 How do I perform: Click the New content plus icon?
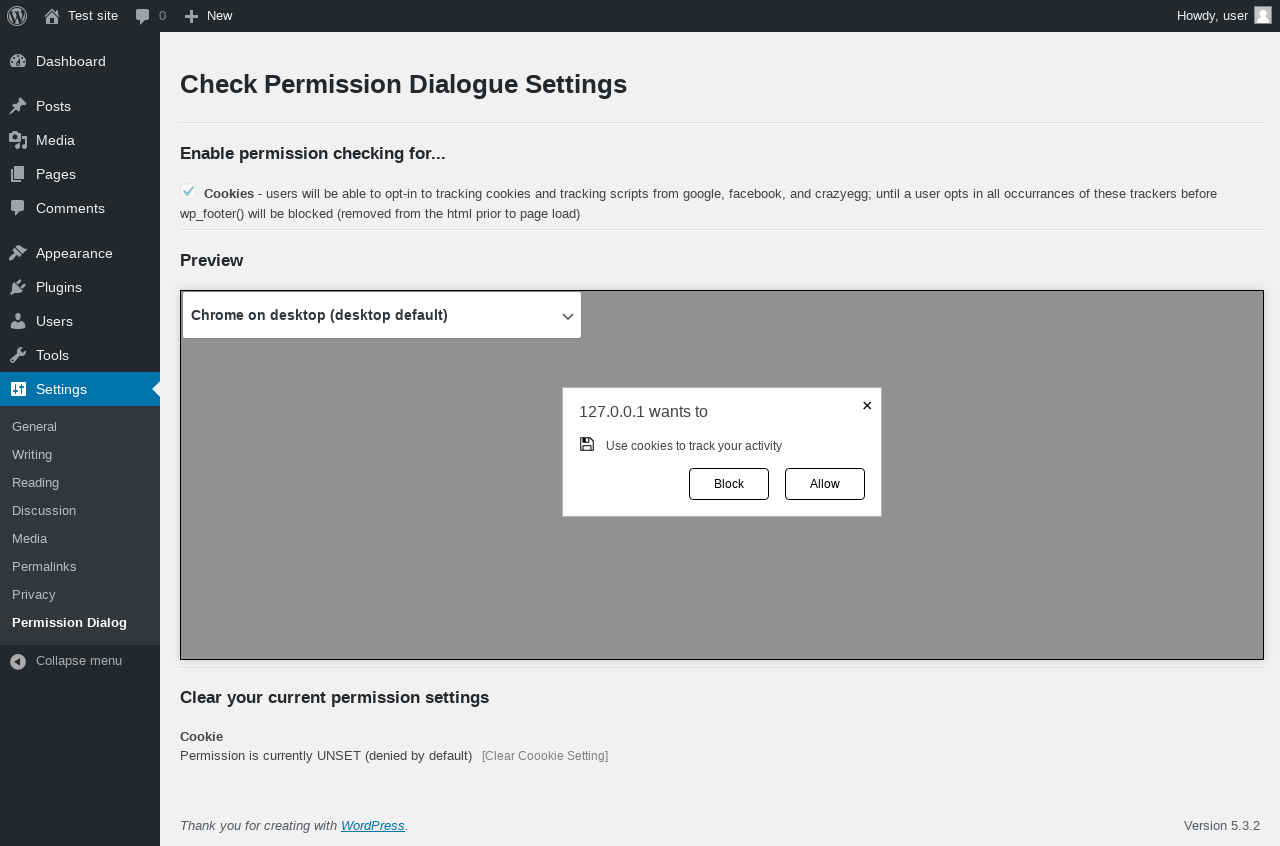[192, 16]
